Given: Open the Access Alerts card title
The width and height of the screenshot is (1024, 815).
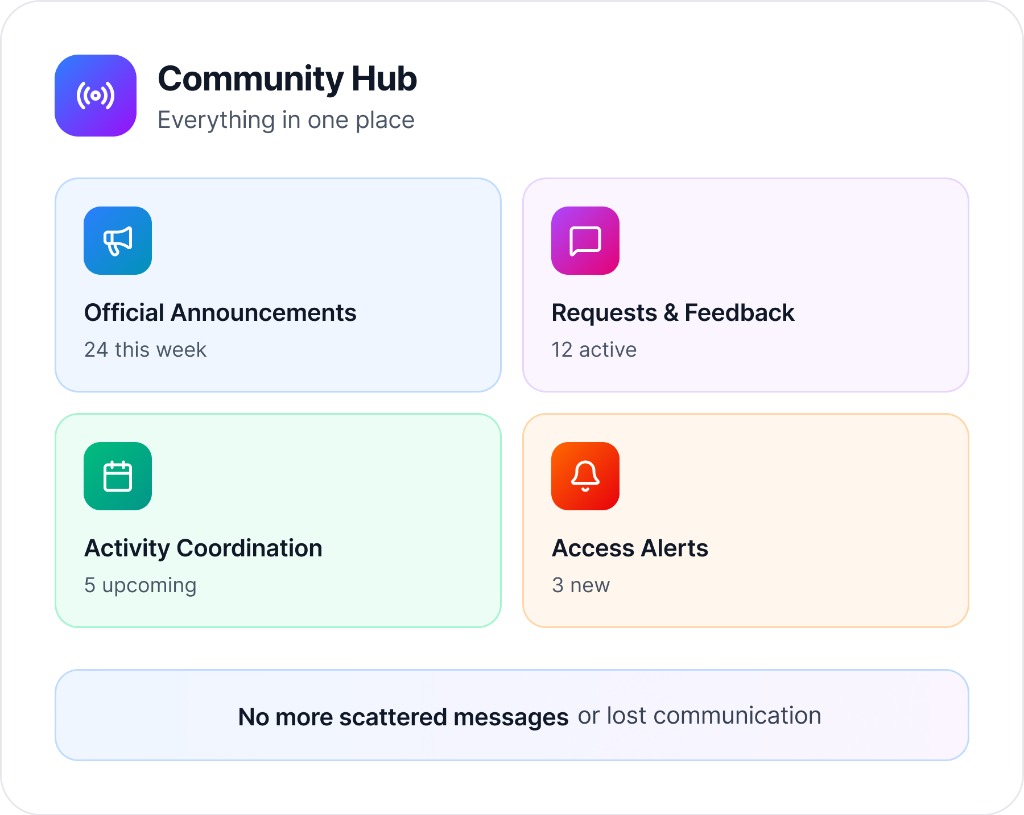Looking at the screenshot, I should click(630, 548).
